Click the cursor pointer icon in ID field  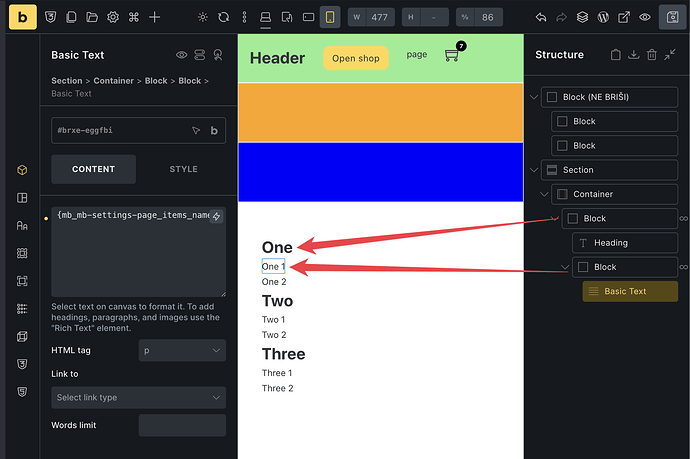tap(196, 130)
